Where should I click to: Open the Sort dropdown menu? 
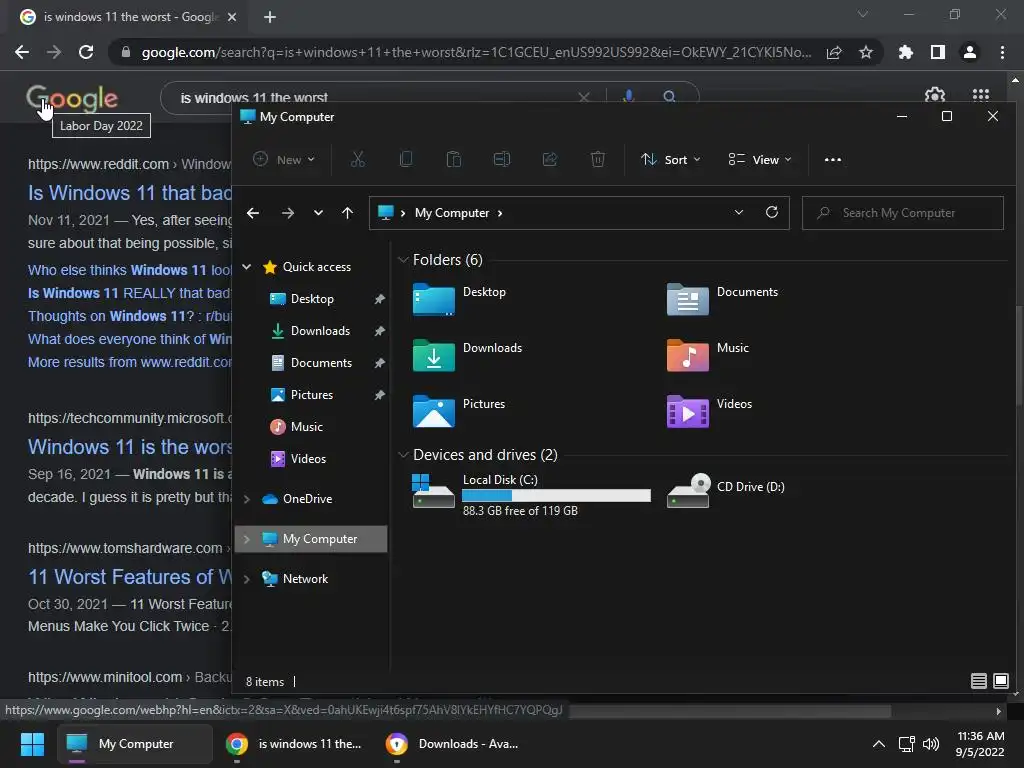(x=670, y=159)
